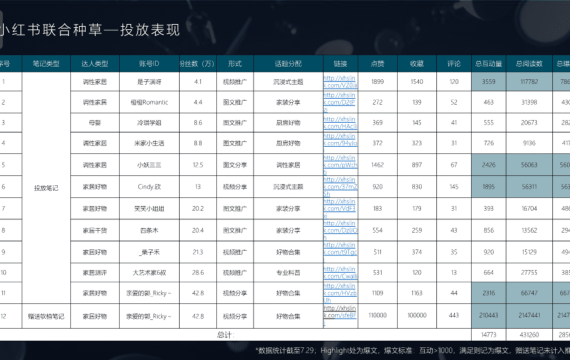Select the highlighted 66747 reads cell
The width and height of the screenshot is (570, 360).
pos(529,293)
